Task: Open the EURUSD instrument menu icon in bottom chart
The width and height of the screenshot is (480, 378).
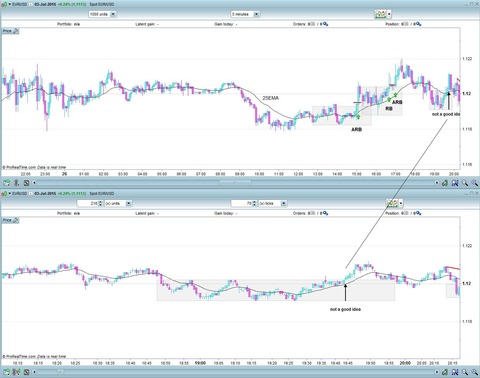Action: tap(4, 193)
